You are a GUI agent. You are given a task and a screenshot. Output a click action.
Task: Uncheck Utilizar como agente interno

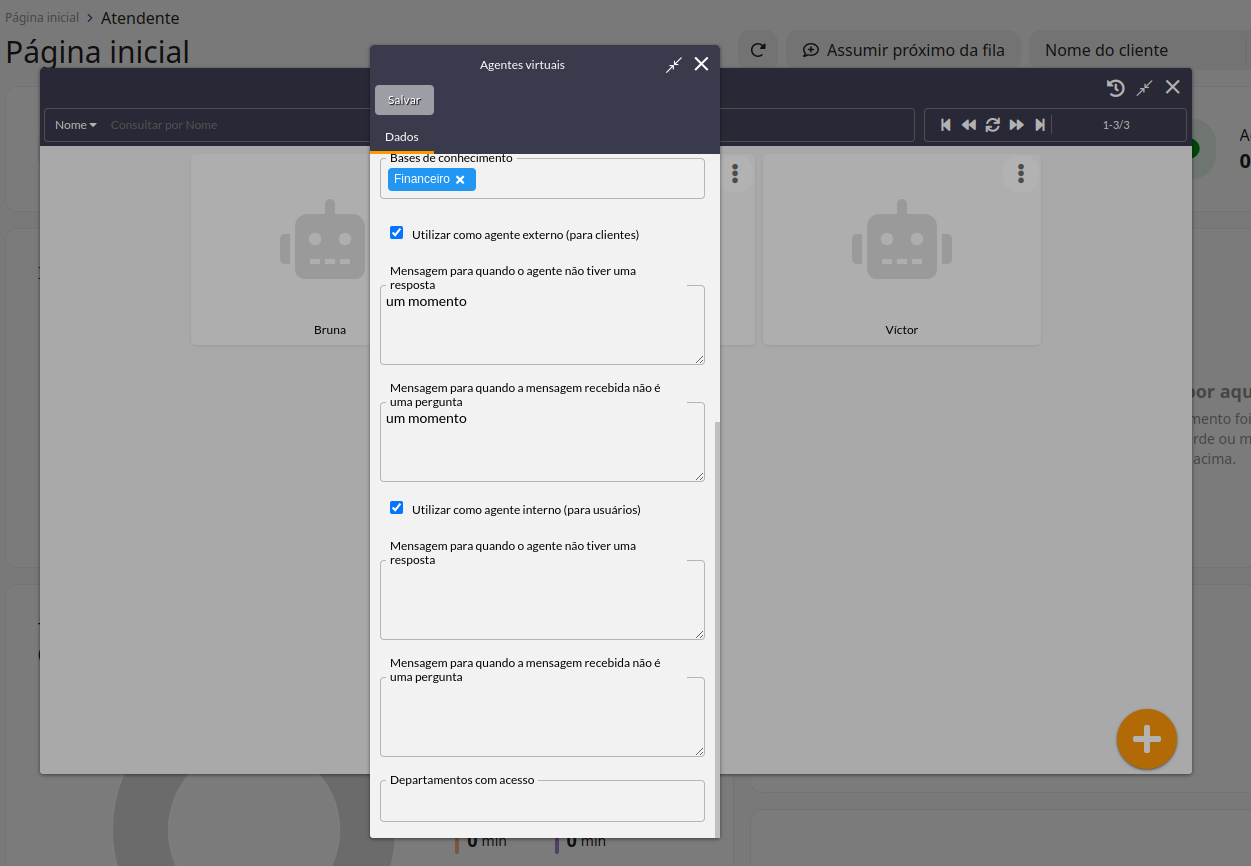(x=396, y=508)
